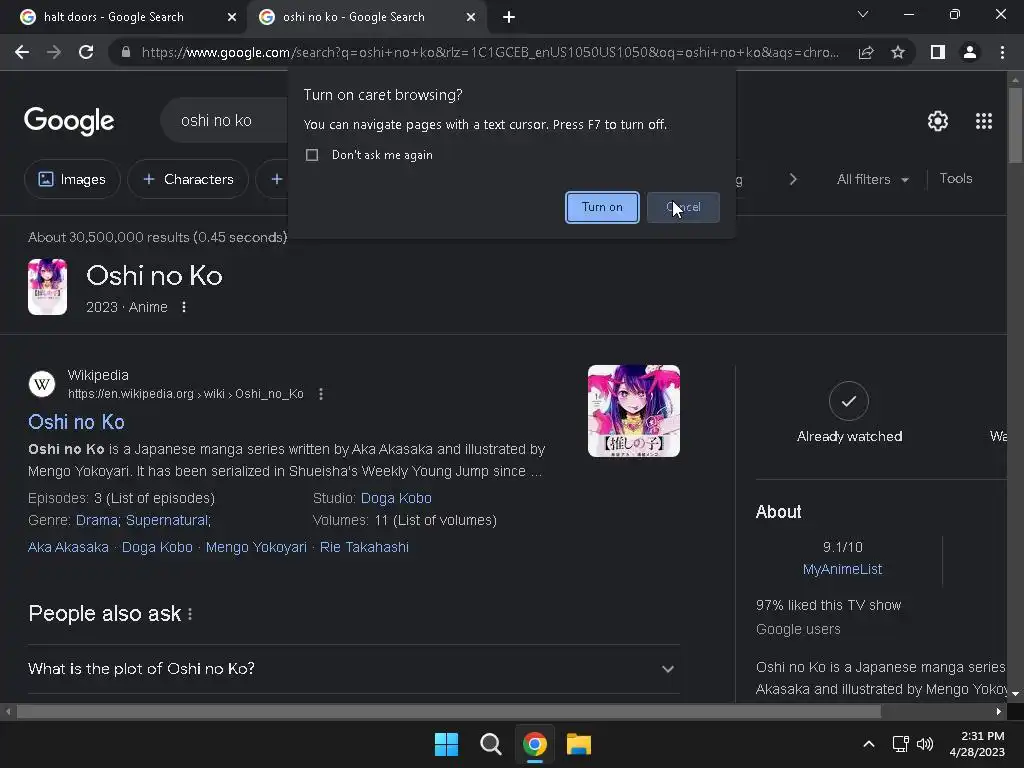Viewport: 1024px width, 768px height.
Task: Open the Oshi no Ko Wikipedia link
Action: pyautogui.click(x=76, y=422)
